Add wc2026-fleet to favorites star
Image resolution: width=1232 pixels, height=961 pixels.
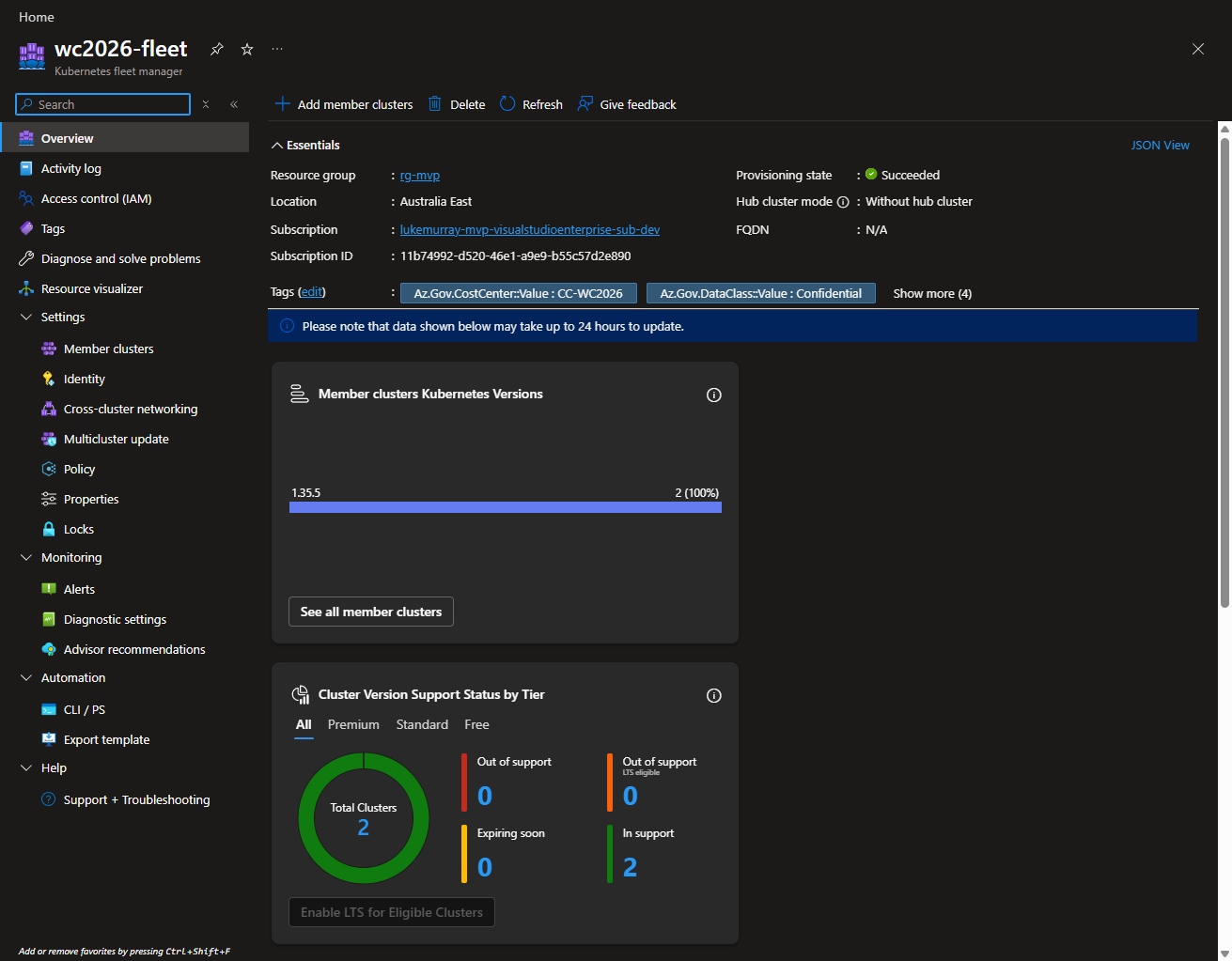pos(247,49)
